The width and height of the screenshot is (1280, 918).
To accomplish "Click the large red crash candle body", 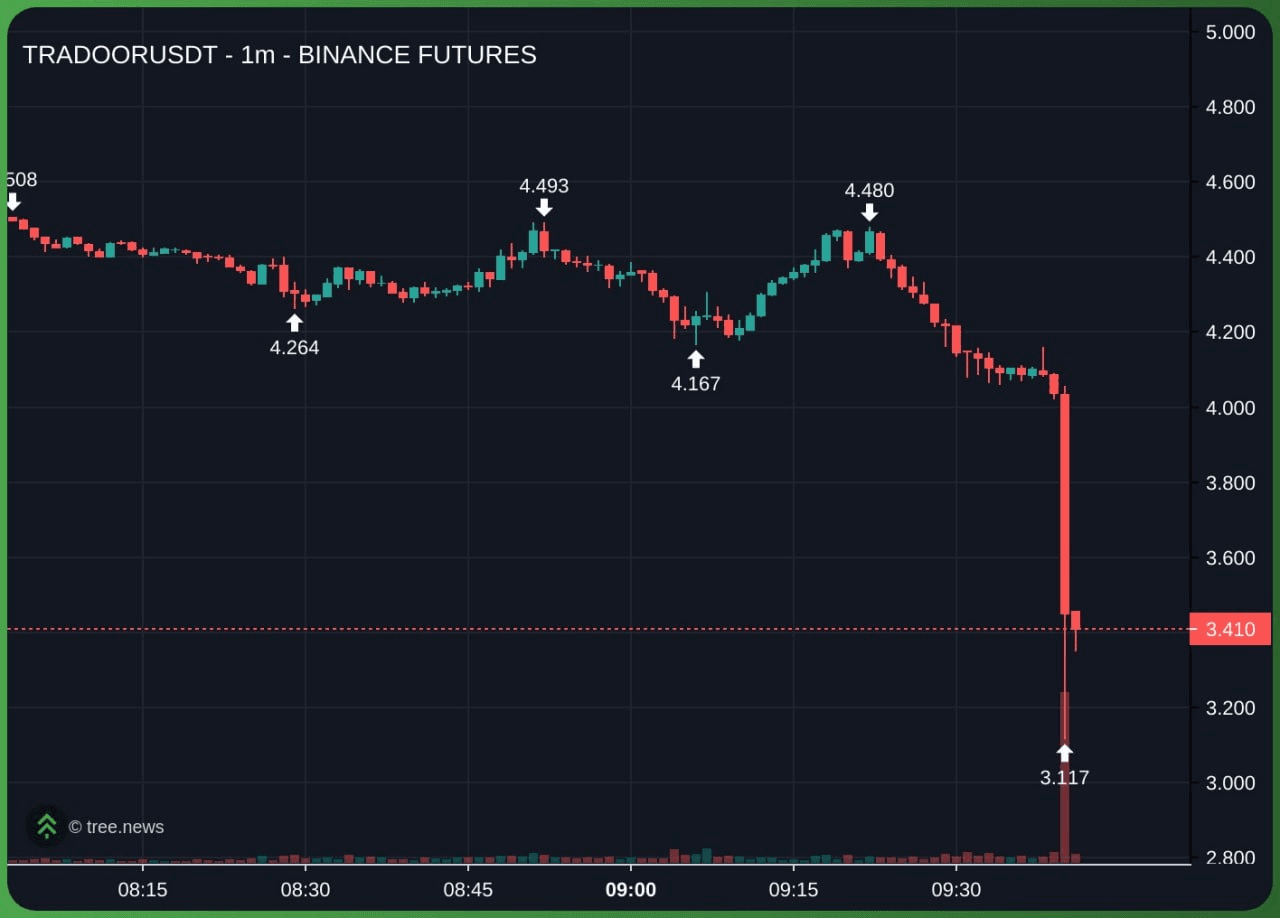I will (1065, 500).
